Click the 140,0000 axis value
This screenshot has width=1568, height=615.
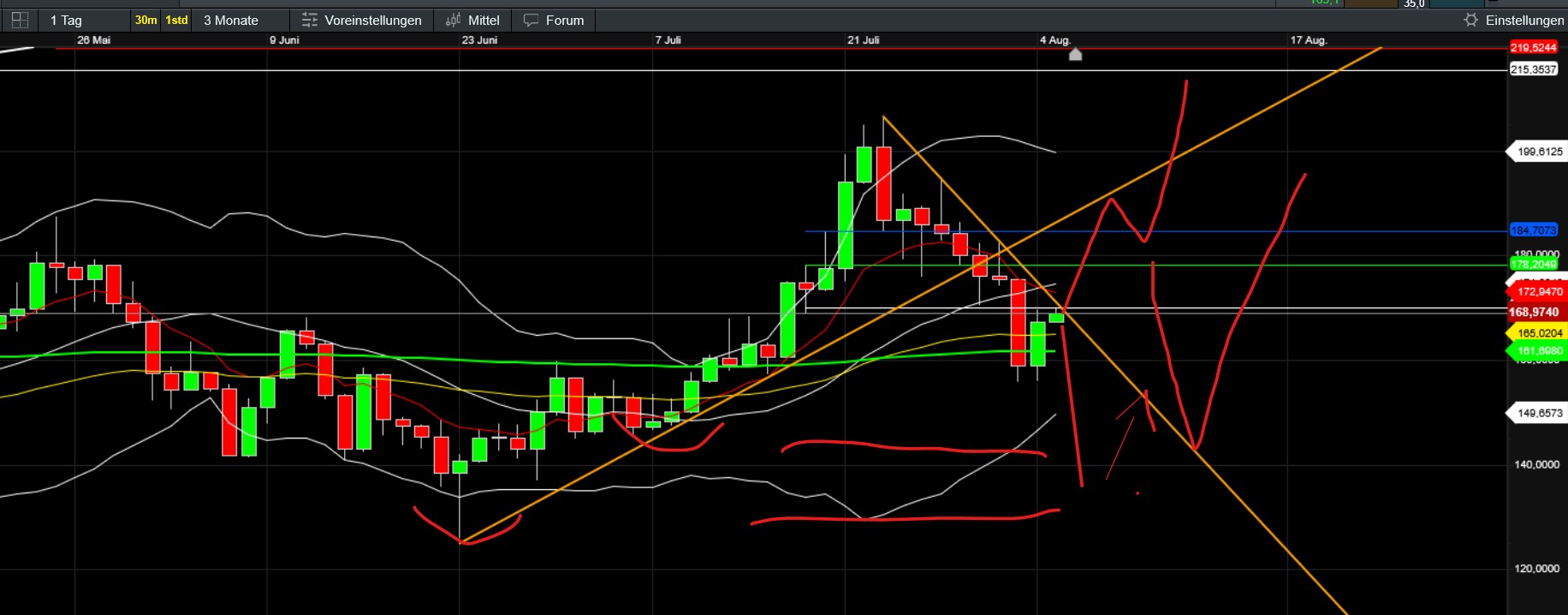(1537, 464)
